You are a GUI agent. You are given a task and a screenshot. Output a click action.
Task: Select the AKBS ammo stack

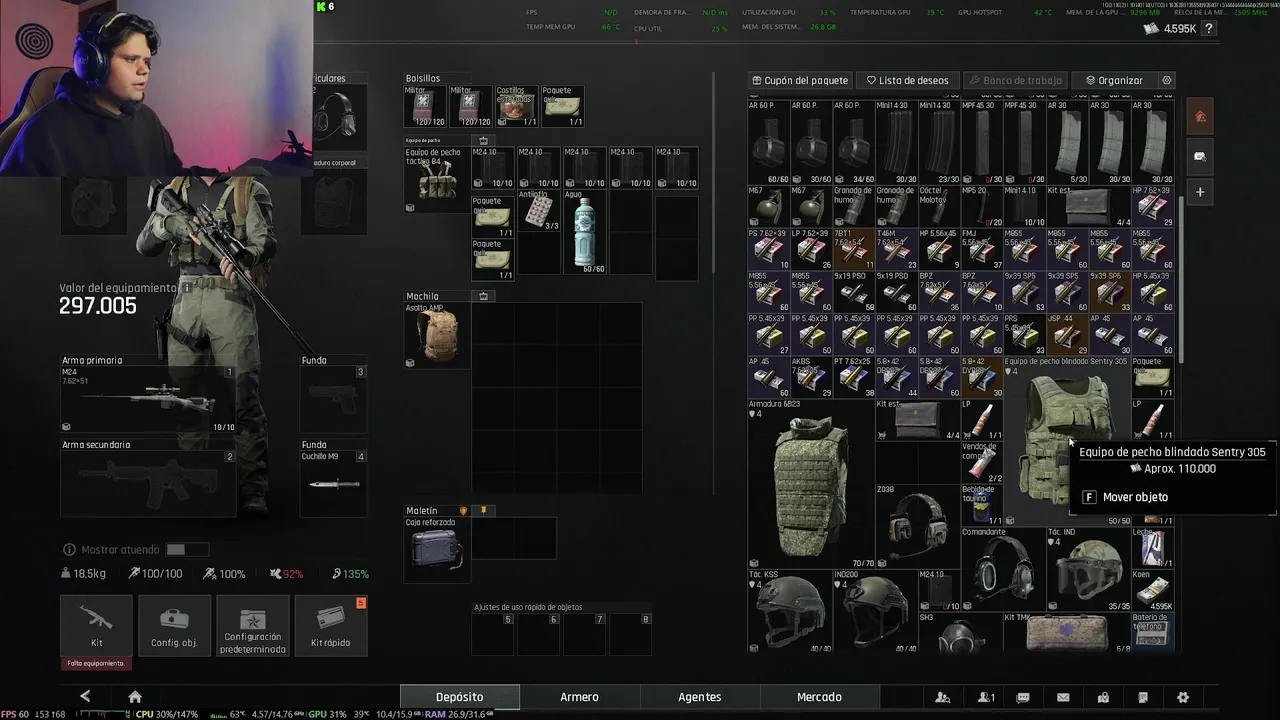pos(811,377)
